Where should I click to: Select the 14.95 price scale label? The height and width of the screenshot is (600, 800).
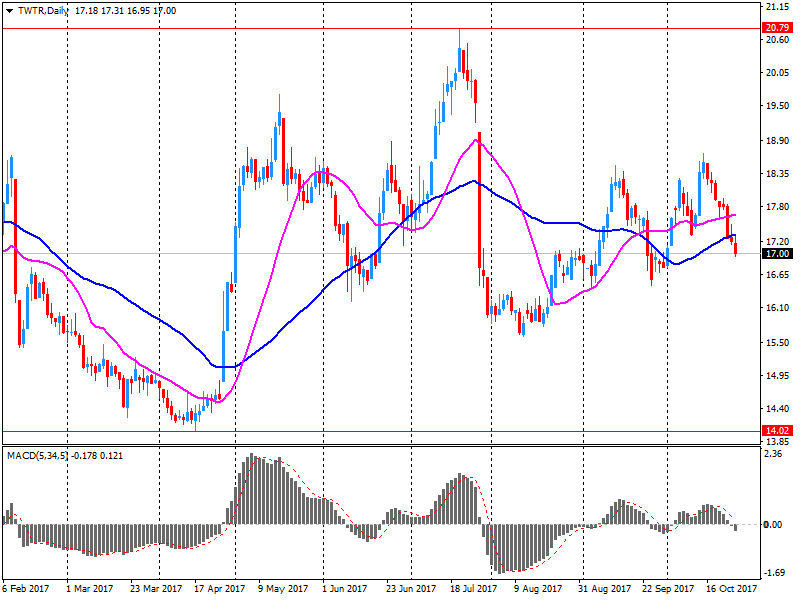(777, 376)
